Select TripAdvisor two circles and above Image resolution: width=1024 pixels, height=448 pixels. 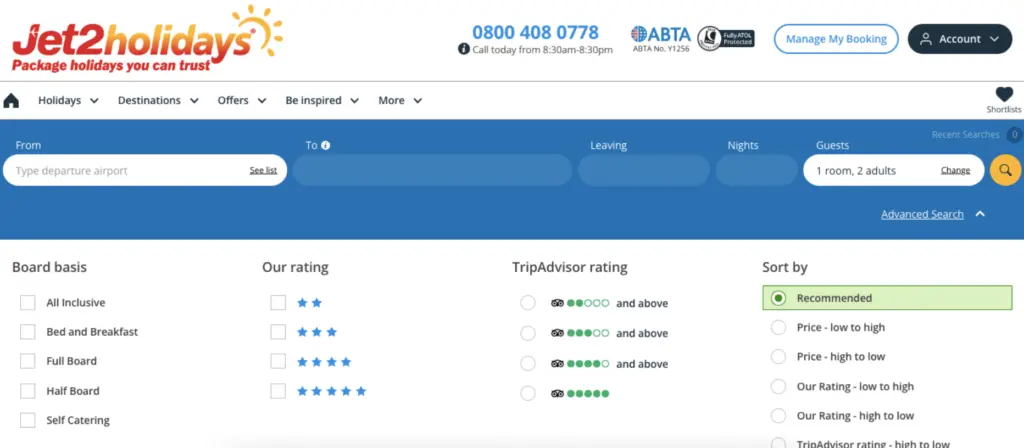[528, 303]
